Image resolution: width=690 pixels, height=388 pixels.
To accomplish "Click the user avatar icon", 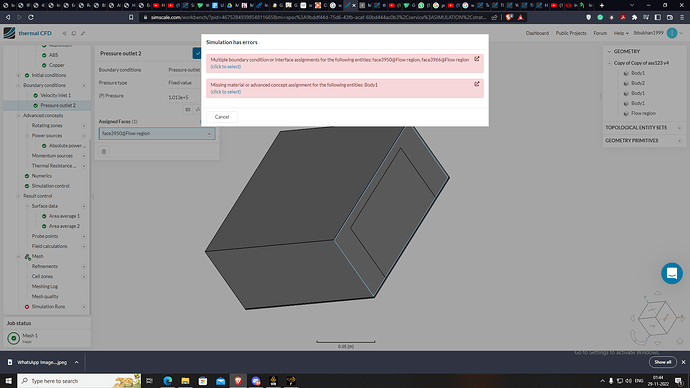I will [672, 33].
